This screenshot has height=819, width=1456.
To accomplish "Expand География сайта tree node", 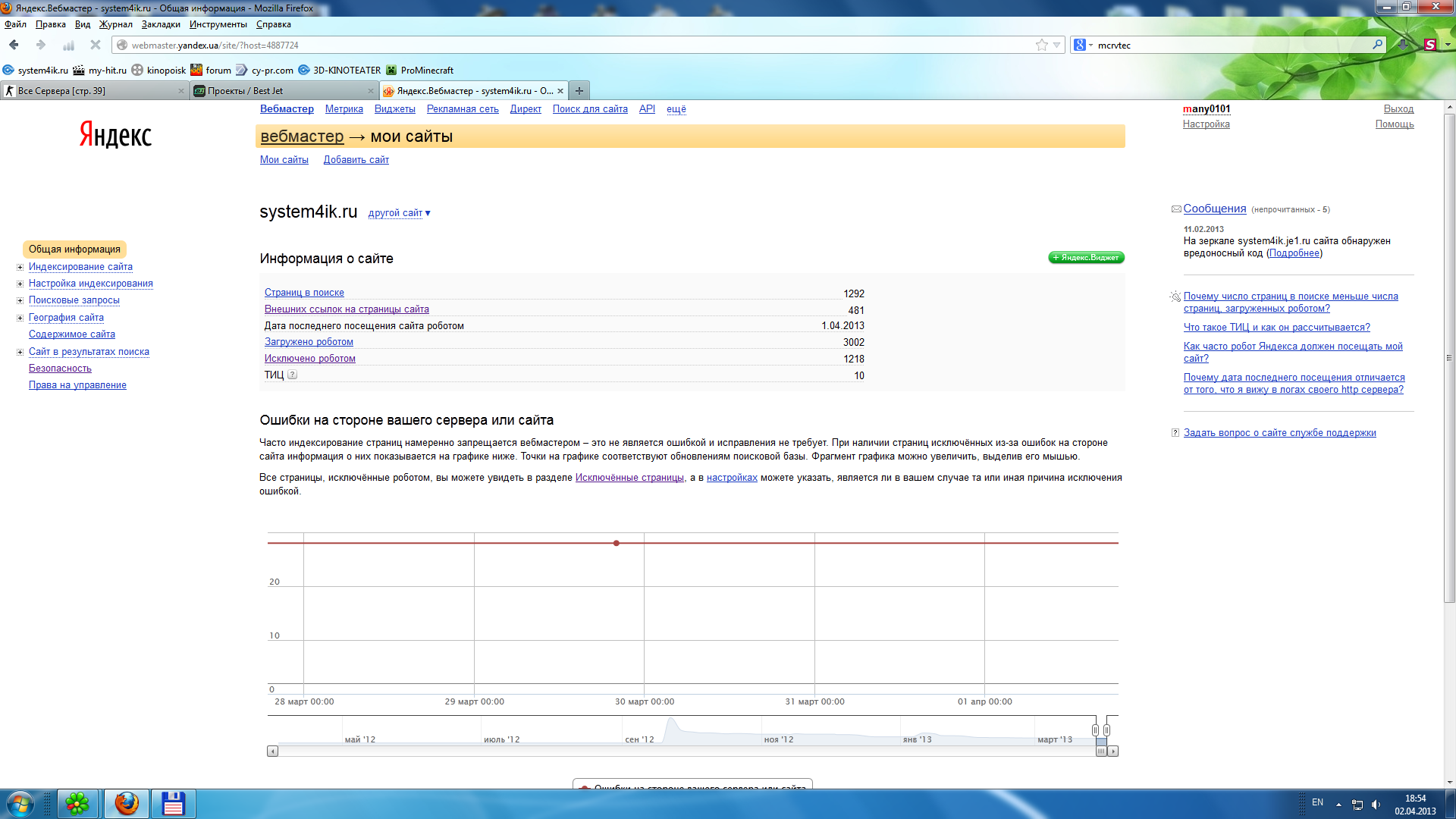I will [20, 318].
